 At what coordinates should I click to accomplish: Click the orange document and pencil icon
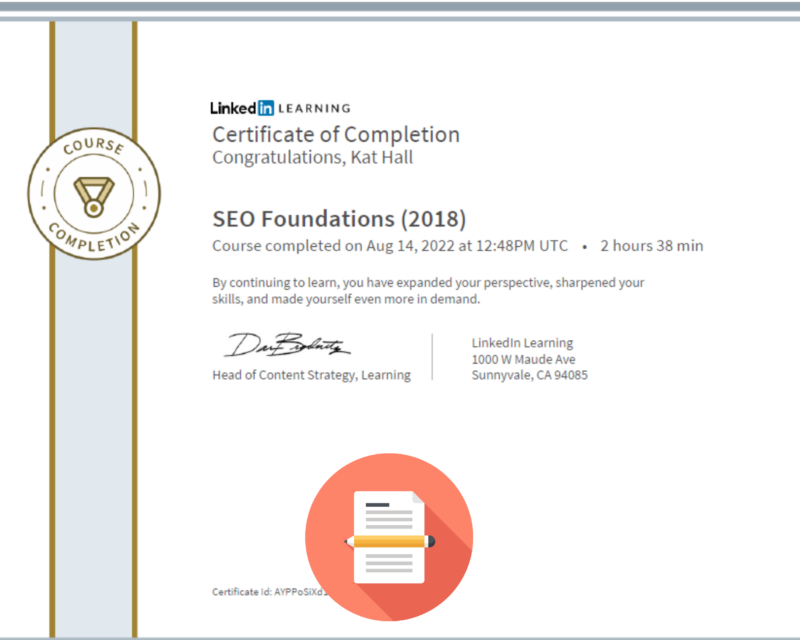pos(389,537)
